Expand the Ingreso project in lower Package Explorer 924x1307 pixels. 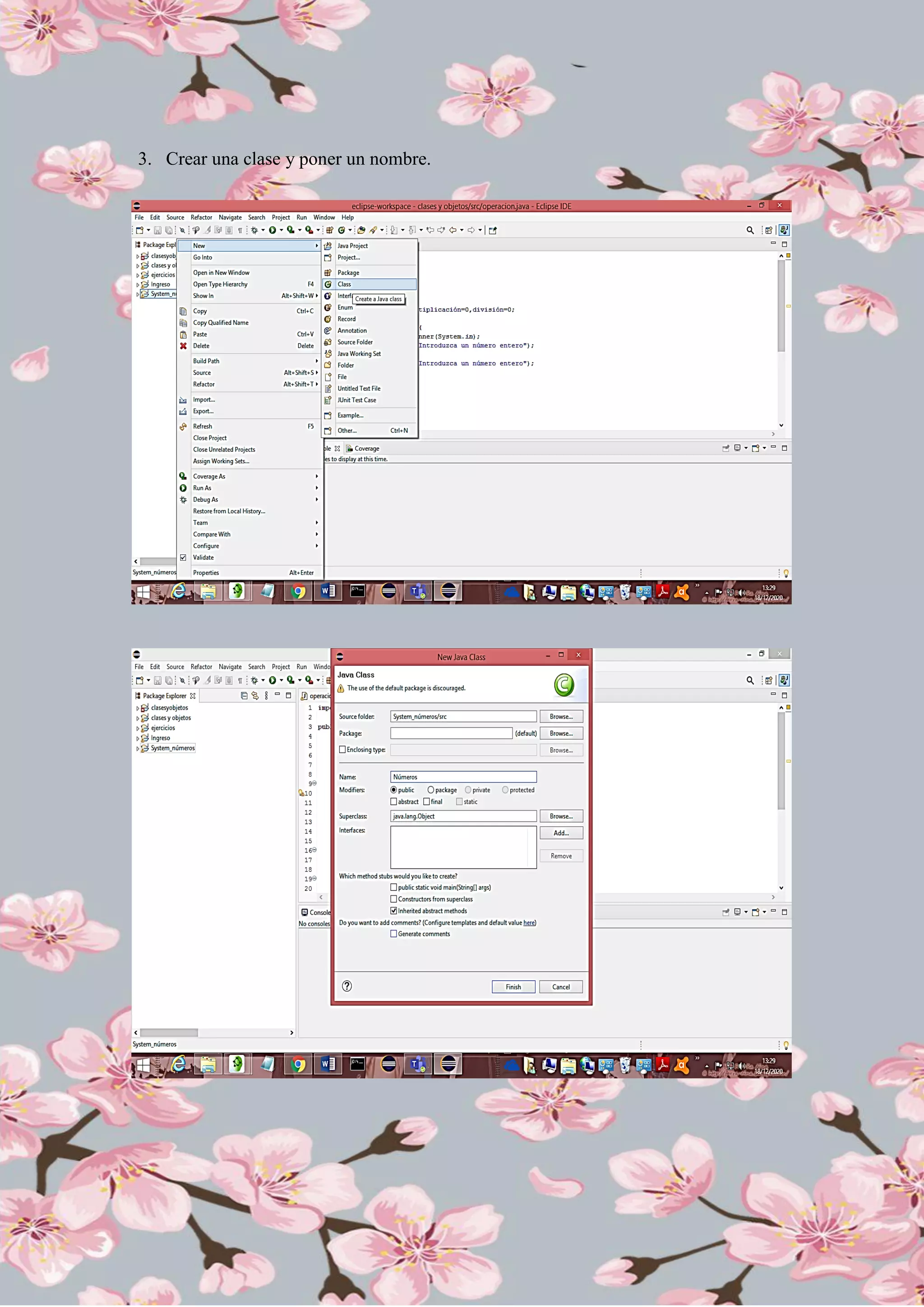[x=138, y=739]
